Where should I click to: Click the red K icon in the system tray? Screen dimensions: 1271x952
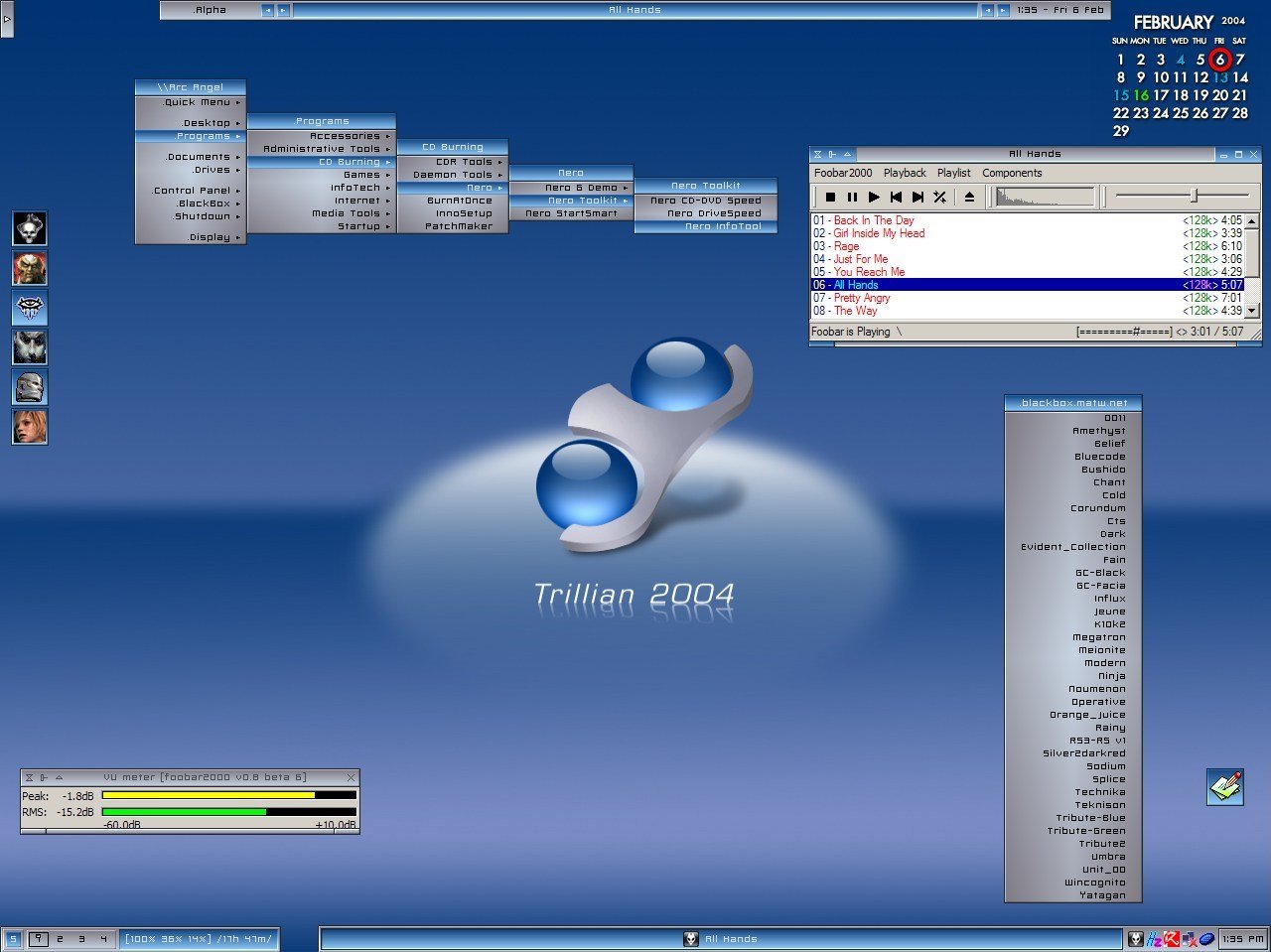1172,938
